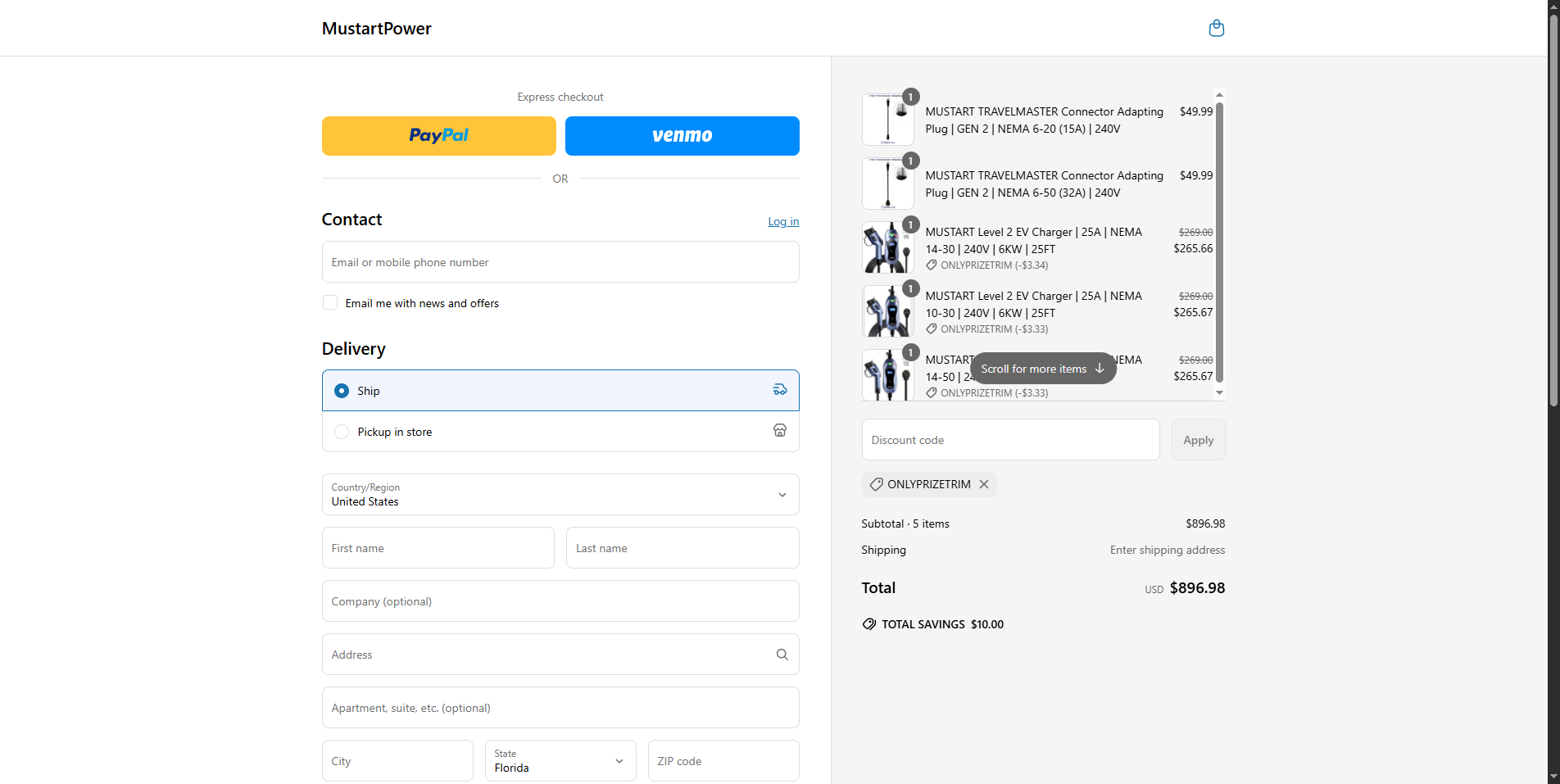Click the Ship delivery truck icon

(780, 390)
